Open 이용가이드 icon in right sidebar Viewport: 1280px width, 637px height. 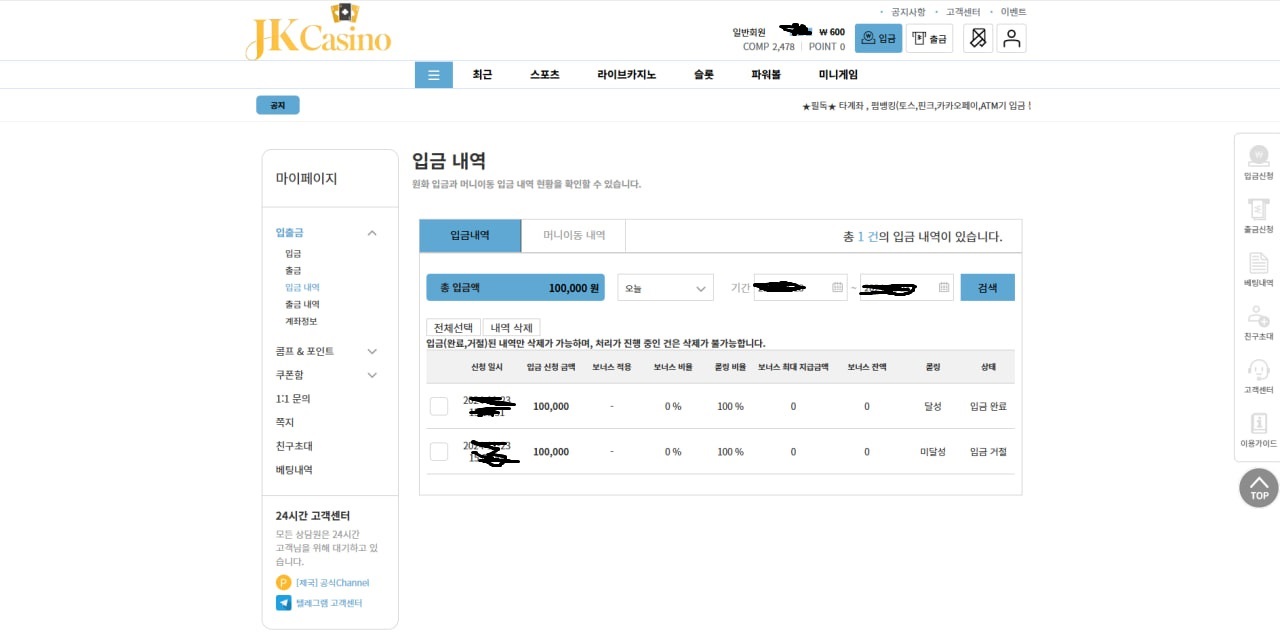click(1258, 425)
